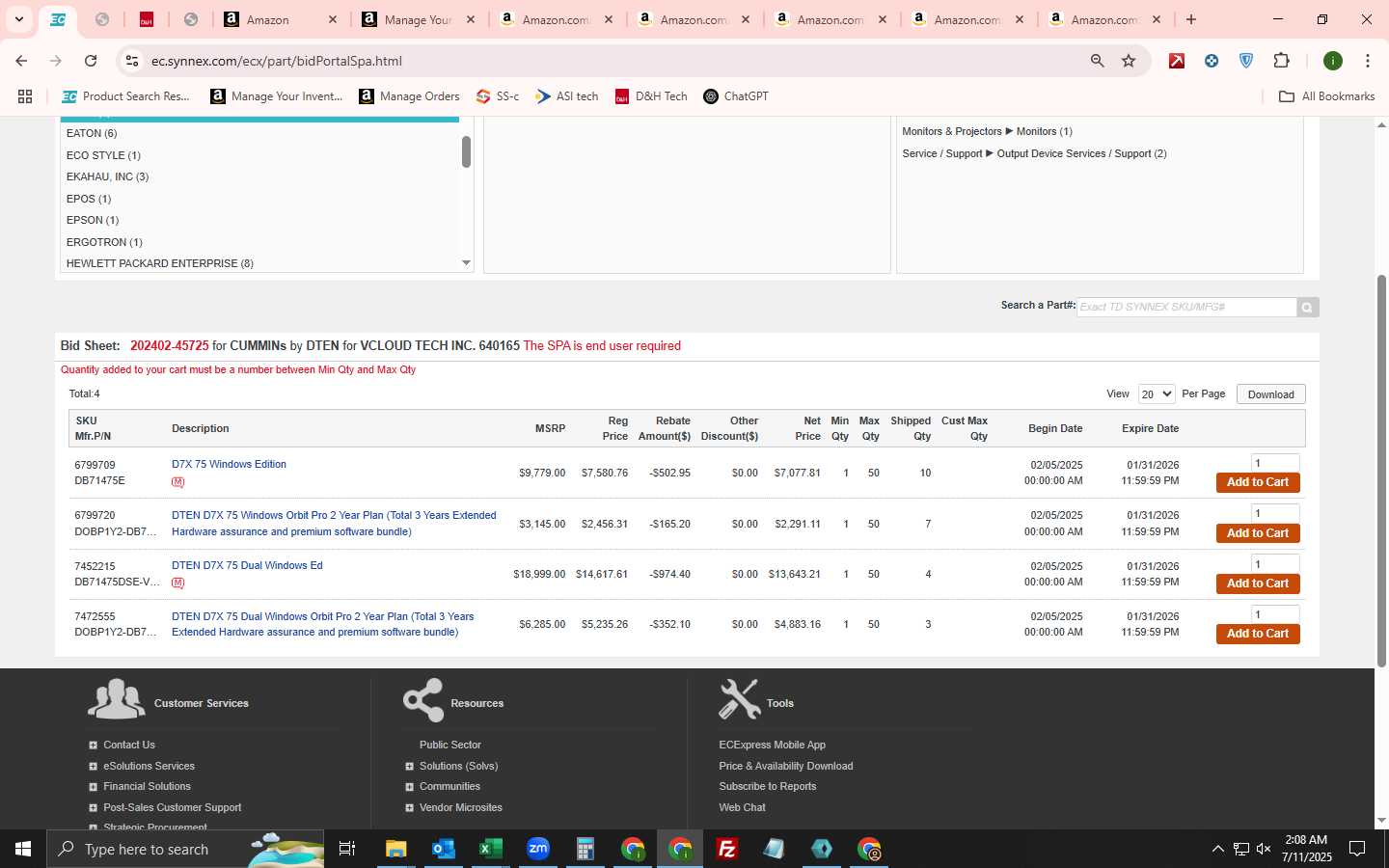Open browser tab search dropdown arrow

19,19
